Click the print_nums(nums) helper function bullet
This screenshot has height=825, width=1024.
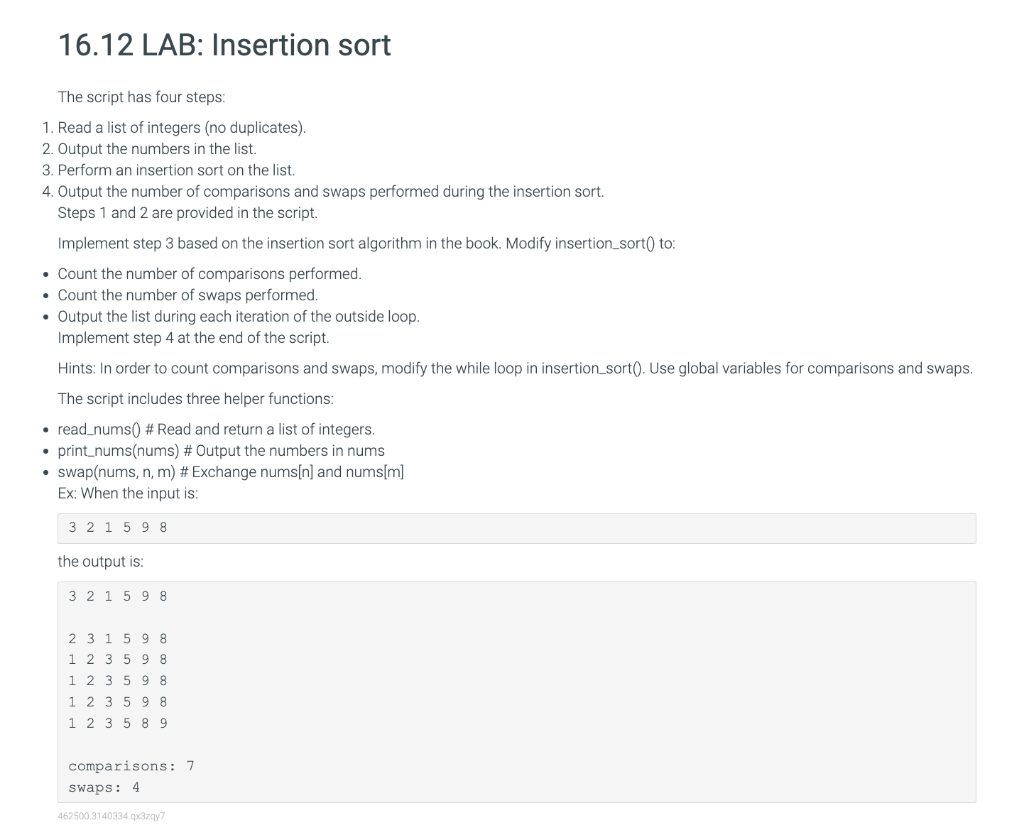[221, 451]
